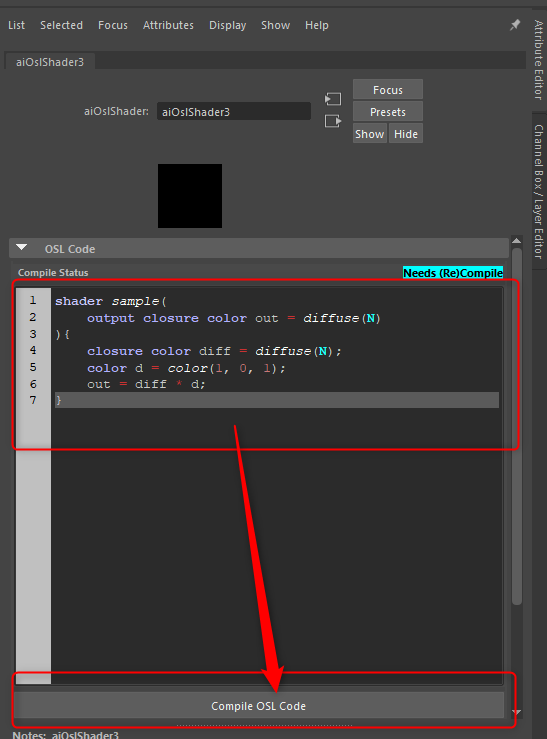This screenshot has width=547, height=739.
Task: Click line 1 'shader sample(' in code editor
Action: click(111, 301)
